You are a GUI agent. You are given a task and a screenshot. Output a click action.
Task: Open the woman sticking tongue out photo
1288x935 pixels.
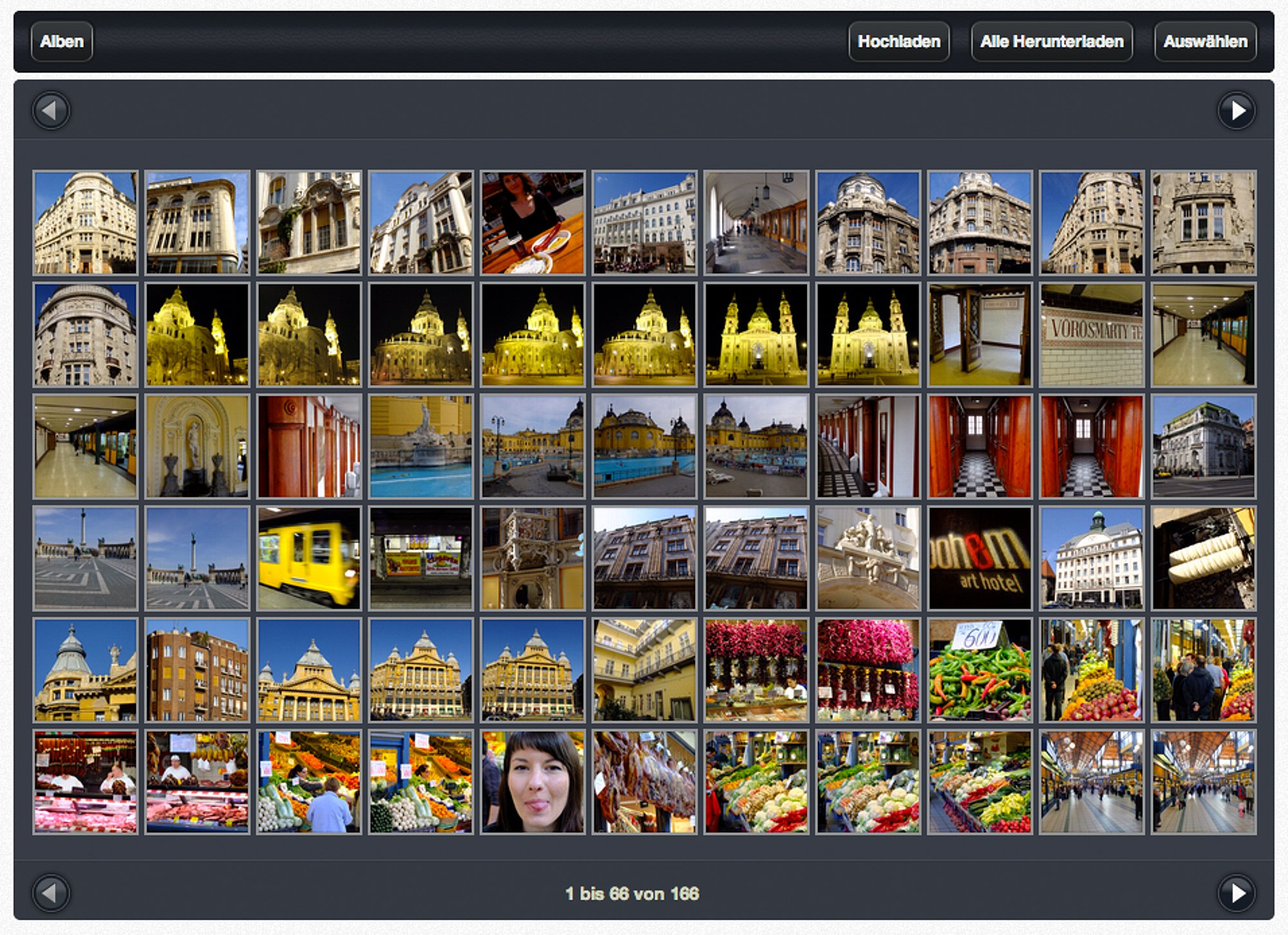point(533,782)
